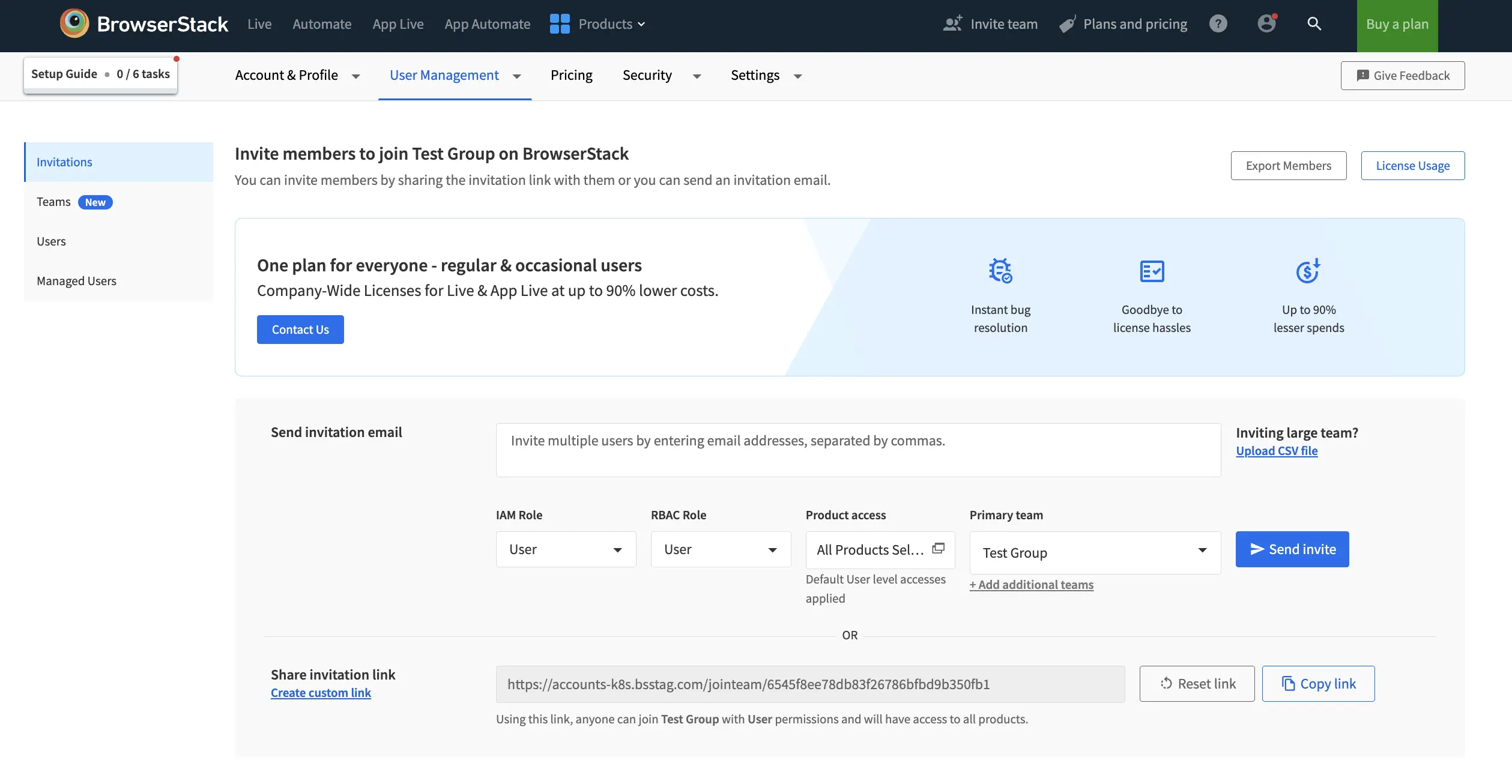The height and width of the screenshot is (784, 1512).
Task: Open the Settings chevron dropdown
Action: [x=797, y=76]
